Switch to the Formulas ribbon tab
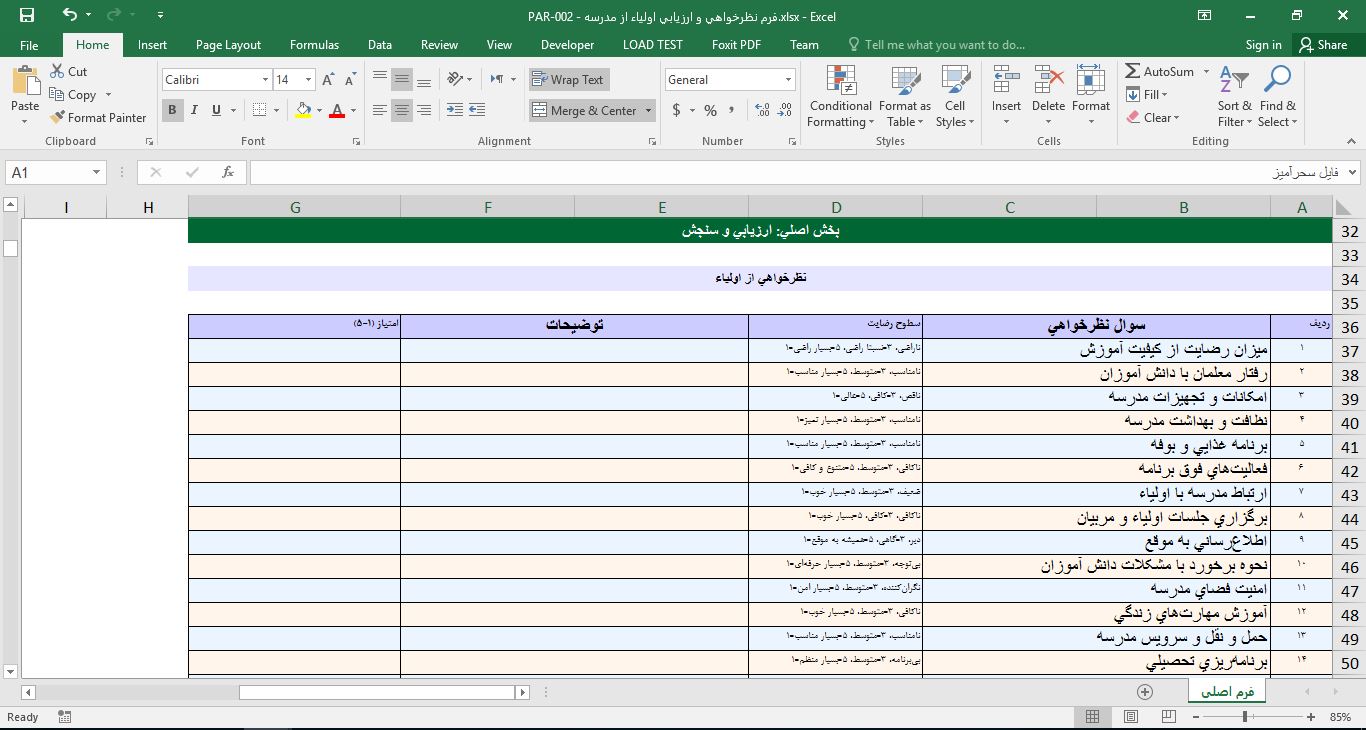The height and width of the screenshot is (730, 1366). point(314,44)
